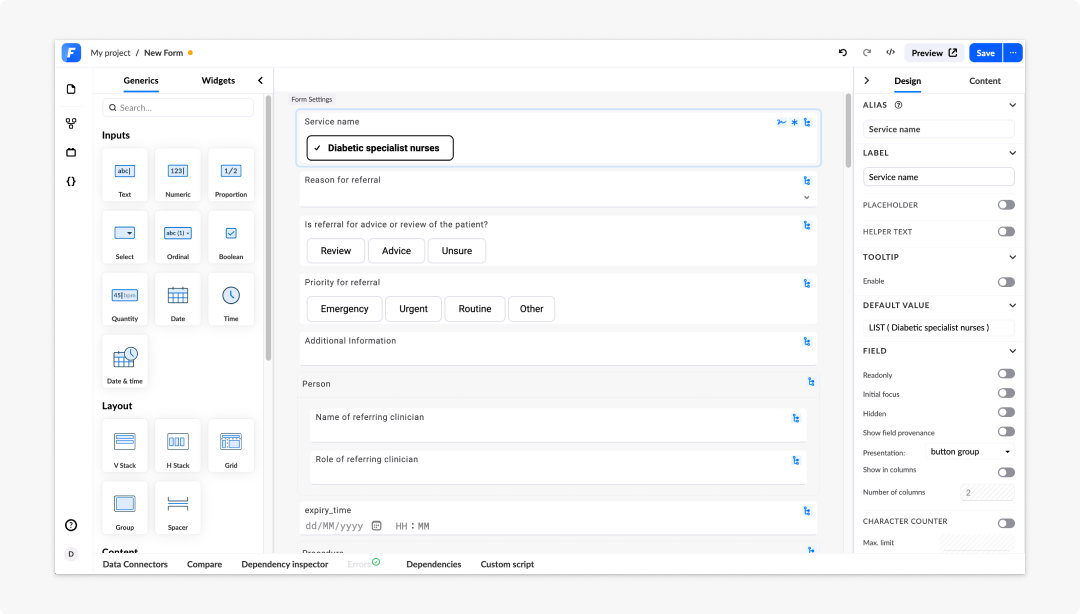This screenshot has width=1080, height=614.
Task: Add a Select input component
Action: (125, 237)
